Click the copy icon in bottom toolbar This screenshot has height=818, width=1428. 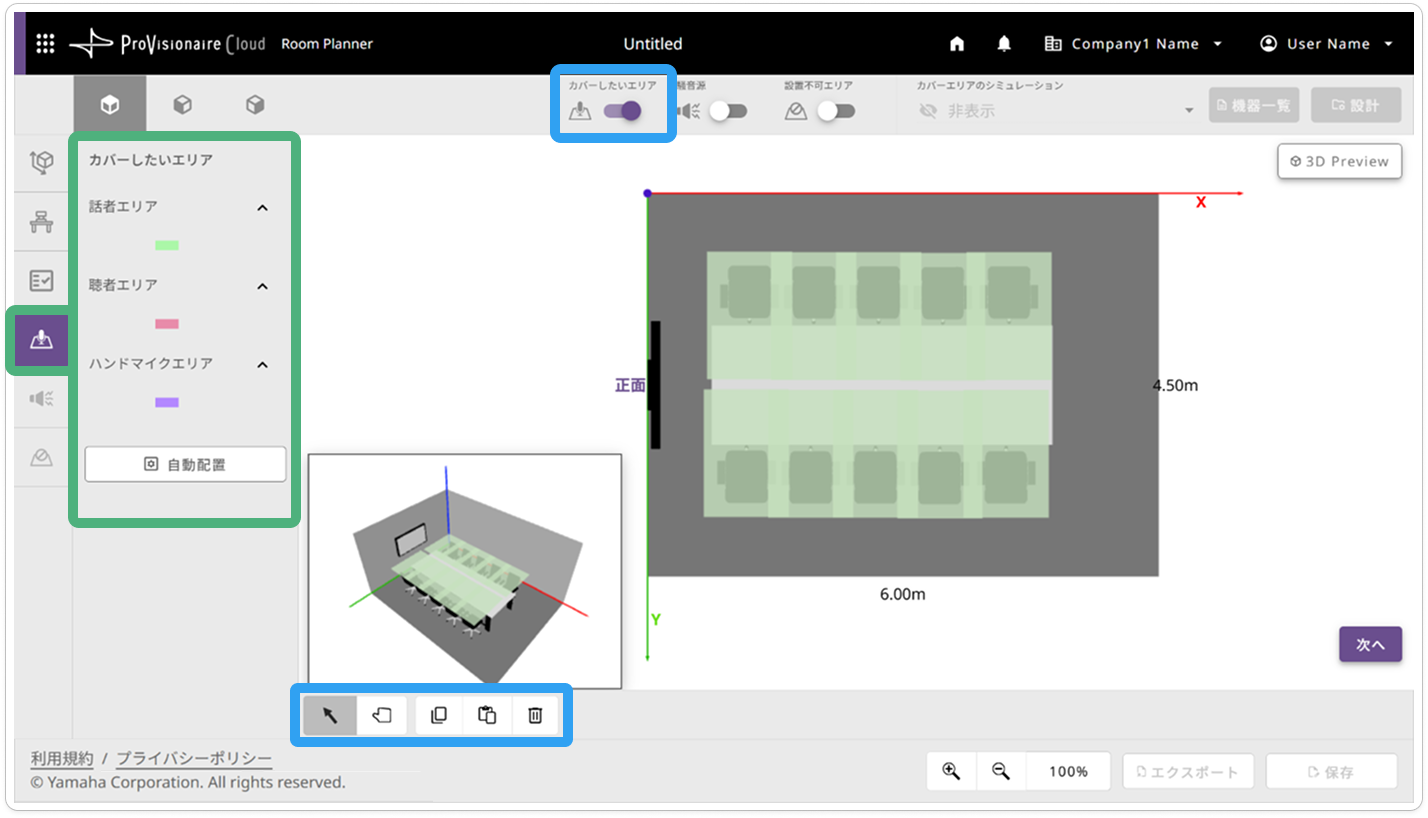point(439,715)
